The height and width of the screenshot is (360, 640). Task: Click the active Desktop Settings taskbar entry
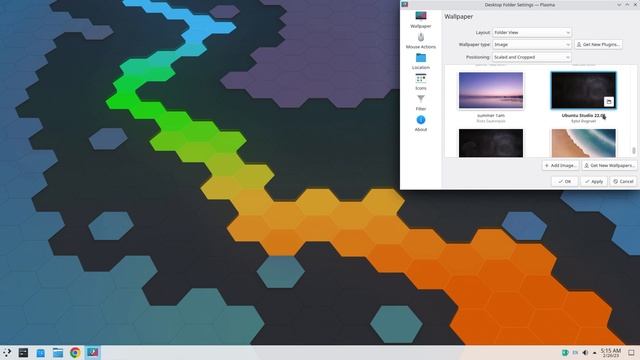tap(93, 353)
